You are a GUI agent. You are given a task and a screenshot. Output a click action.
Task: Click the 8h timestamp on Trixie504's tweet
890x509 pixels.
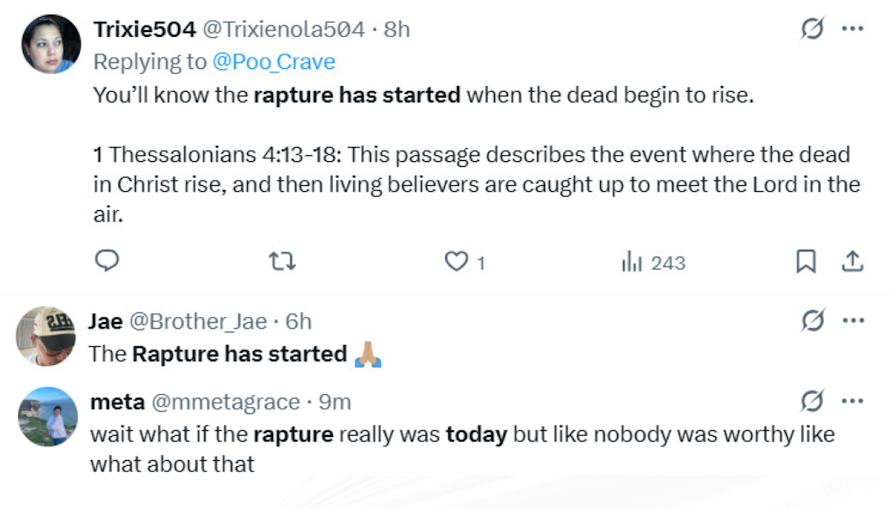[397, 29]
